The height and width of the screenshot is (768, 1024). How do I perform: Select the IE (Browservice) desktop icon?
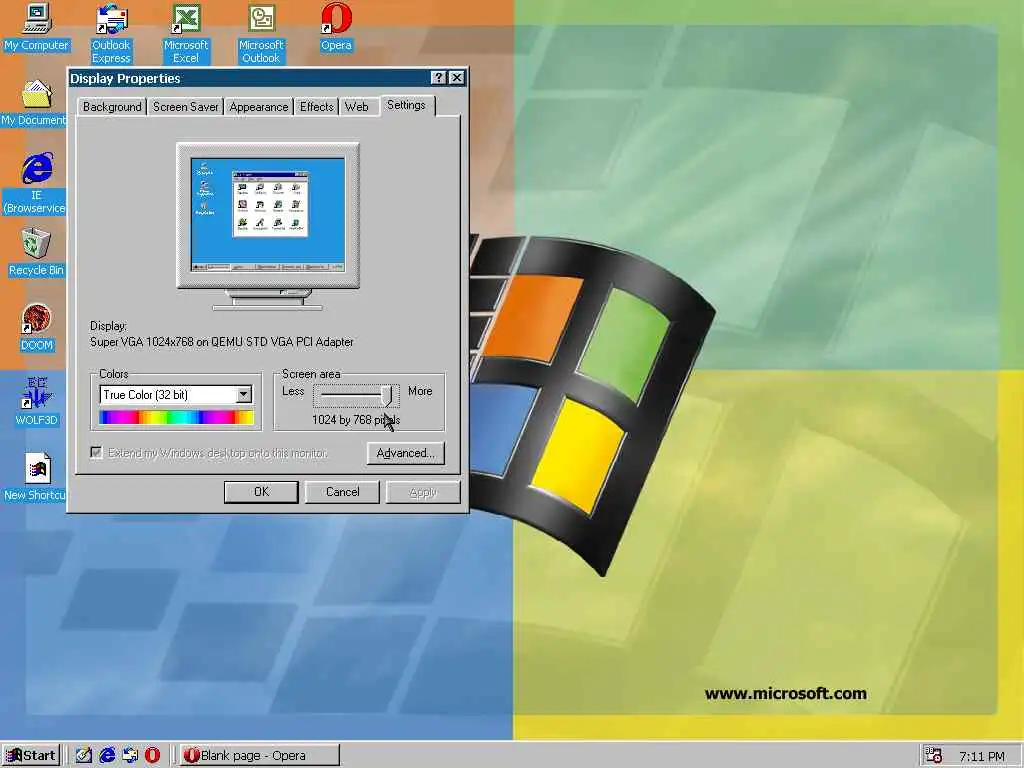click(x=36, y=184)
